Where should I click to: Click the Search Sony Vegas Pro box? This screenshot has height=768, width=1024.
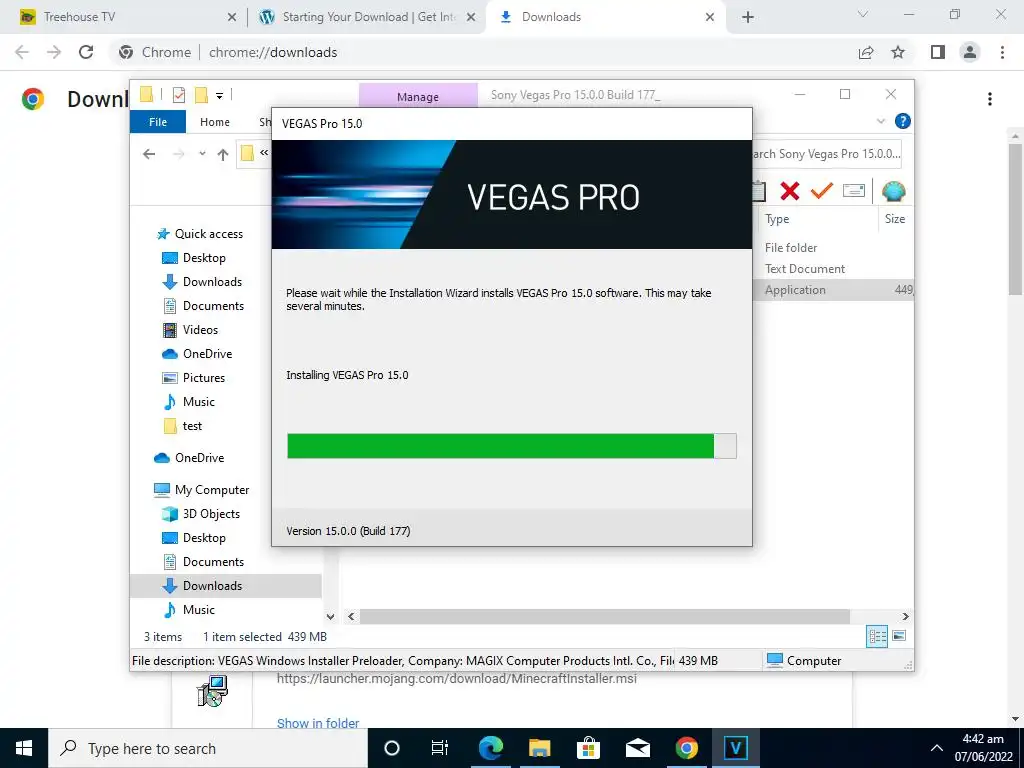tap(827, 154)
